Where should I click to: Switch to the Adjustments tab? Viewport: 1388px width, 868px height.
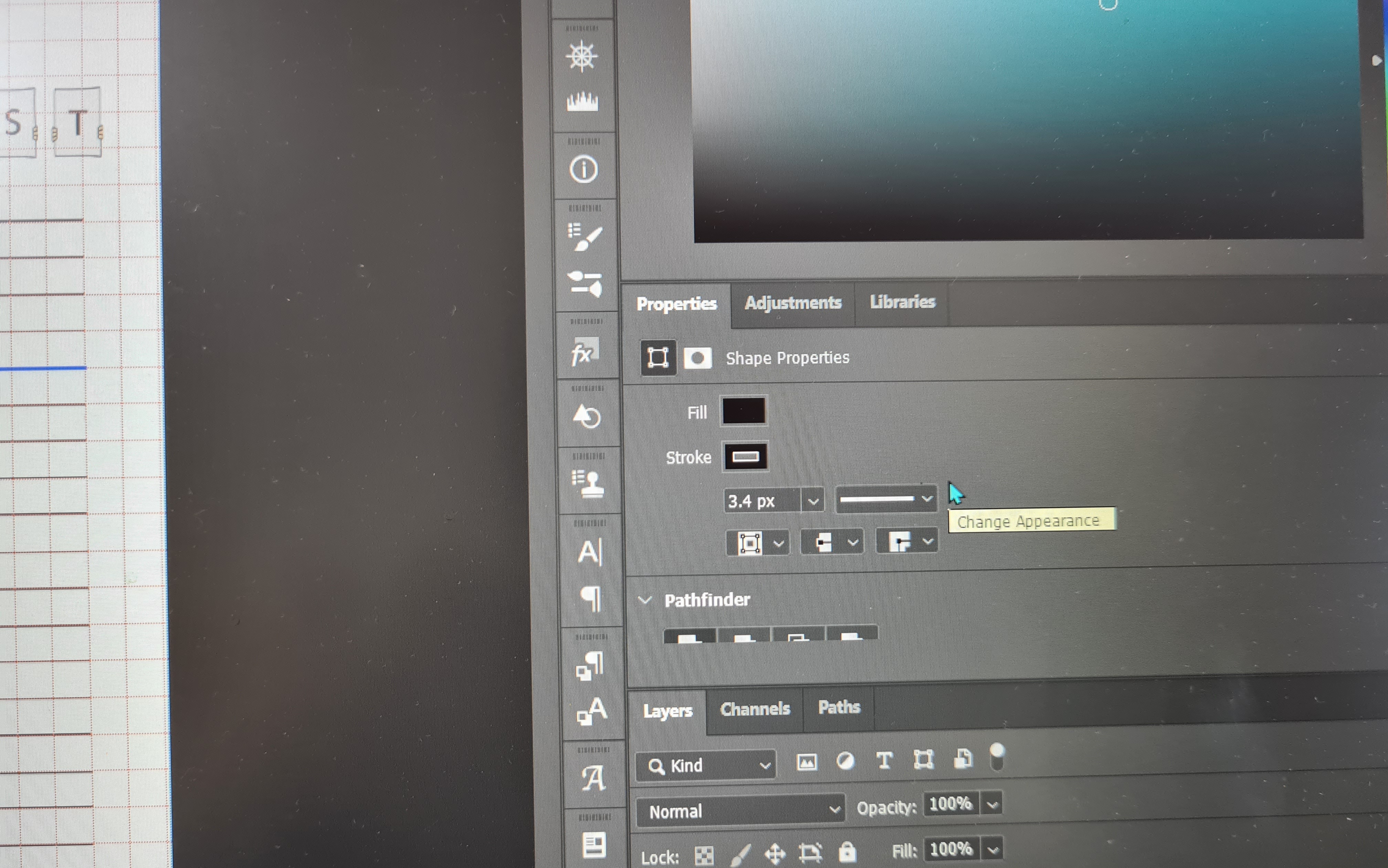(x=793, y=303)
